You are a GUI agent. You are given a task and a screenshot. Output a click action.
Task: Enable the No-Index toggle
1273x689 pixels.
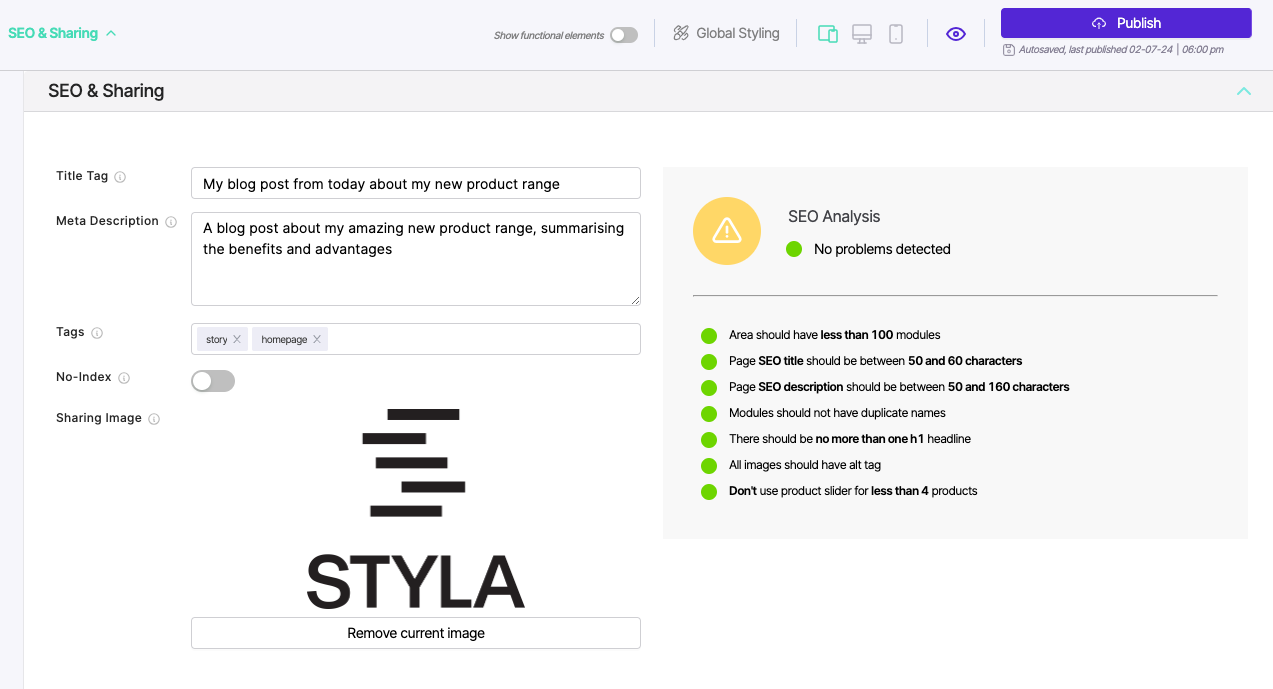coord(213,381)
